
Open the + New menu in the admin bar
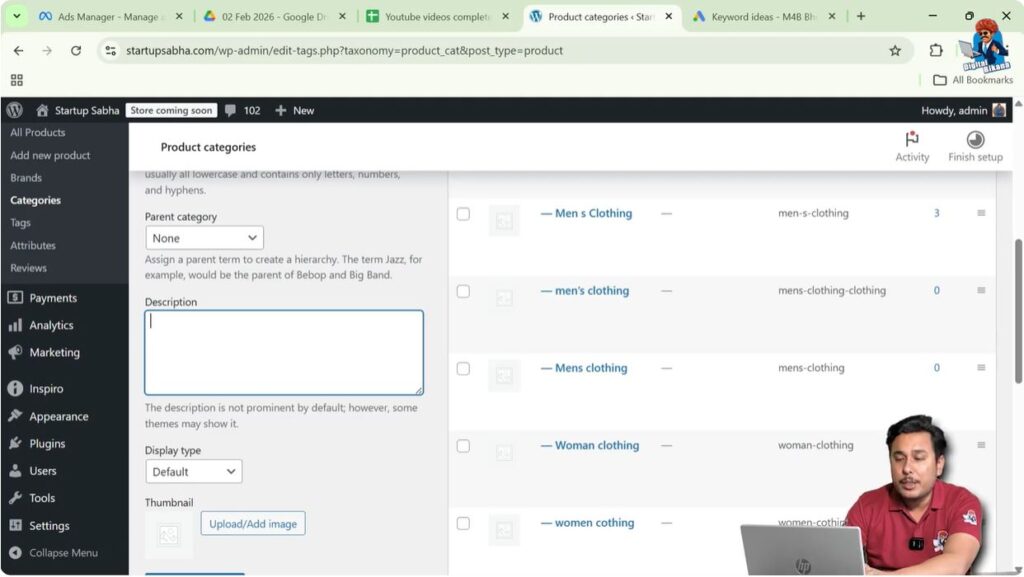[x=294, y=110]
